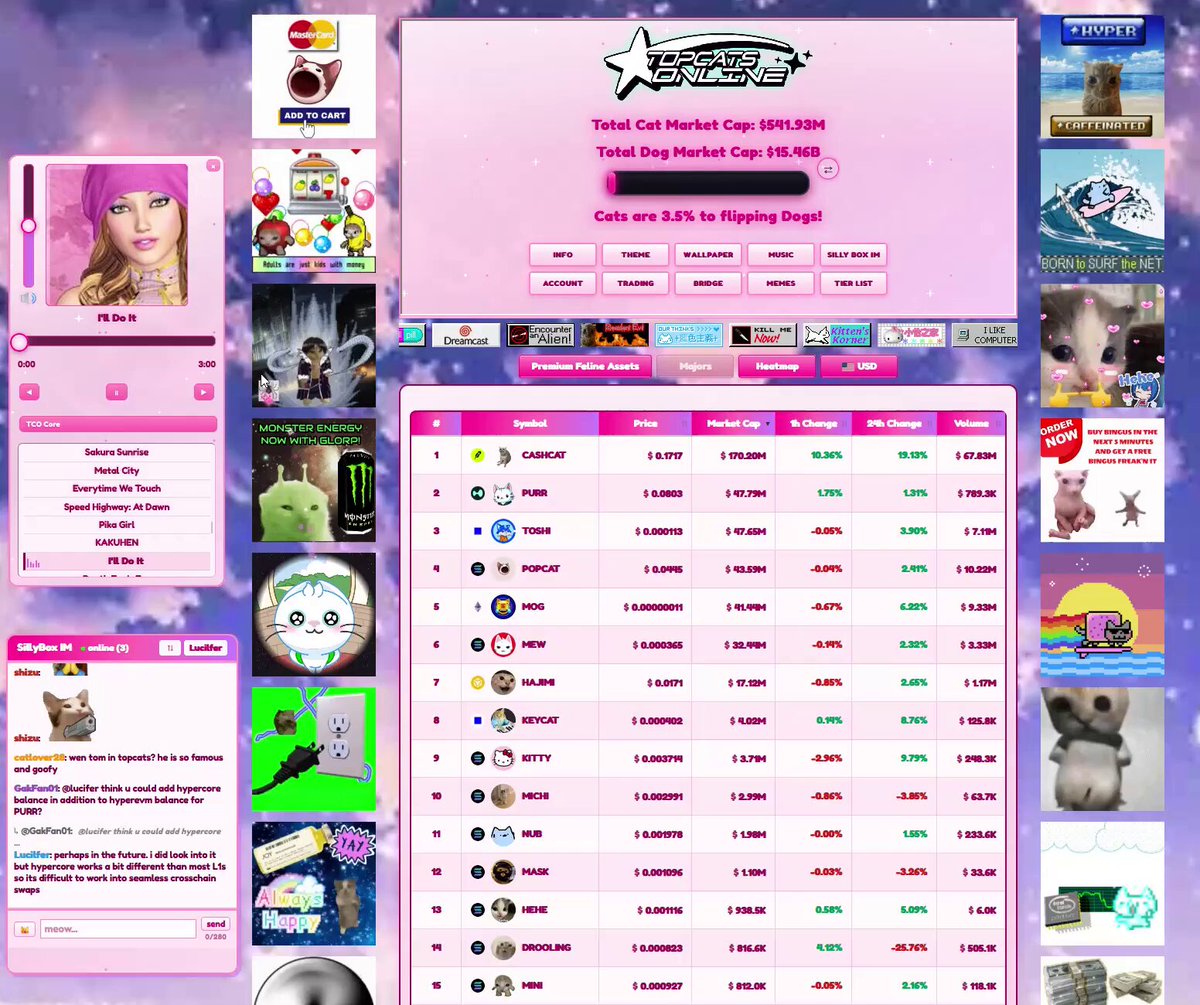Toggle the Premium Feline Assets filter

pos(585,367)
